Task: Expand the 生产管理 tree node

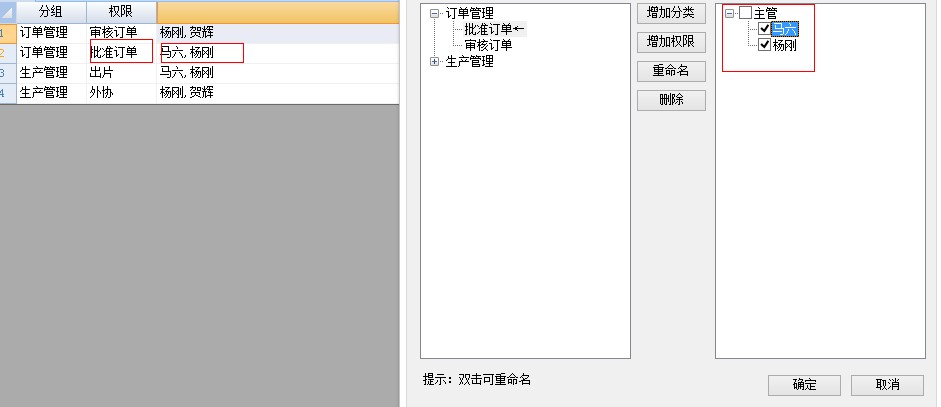Action: point(435,62)
